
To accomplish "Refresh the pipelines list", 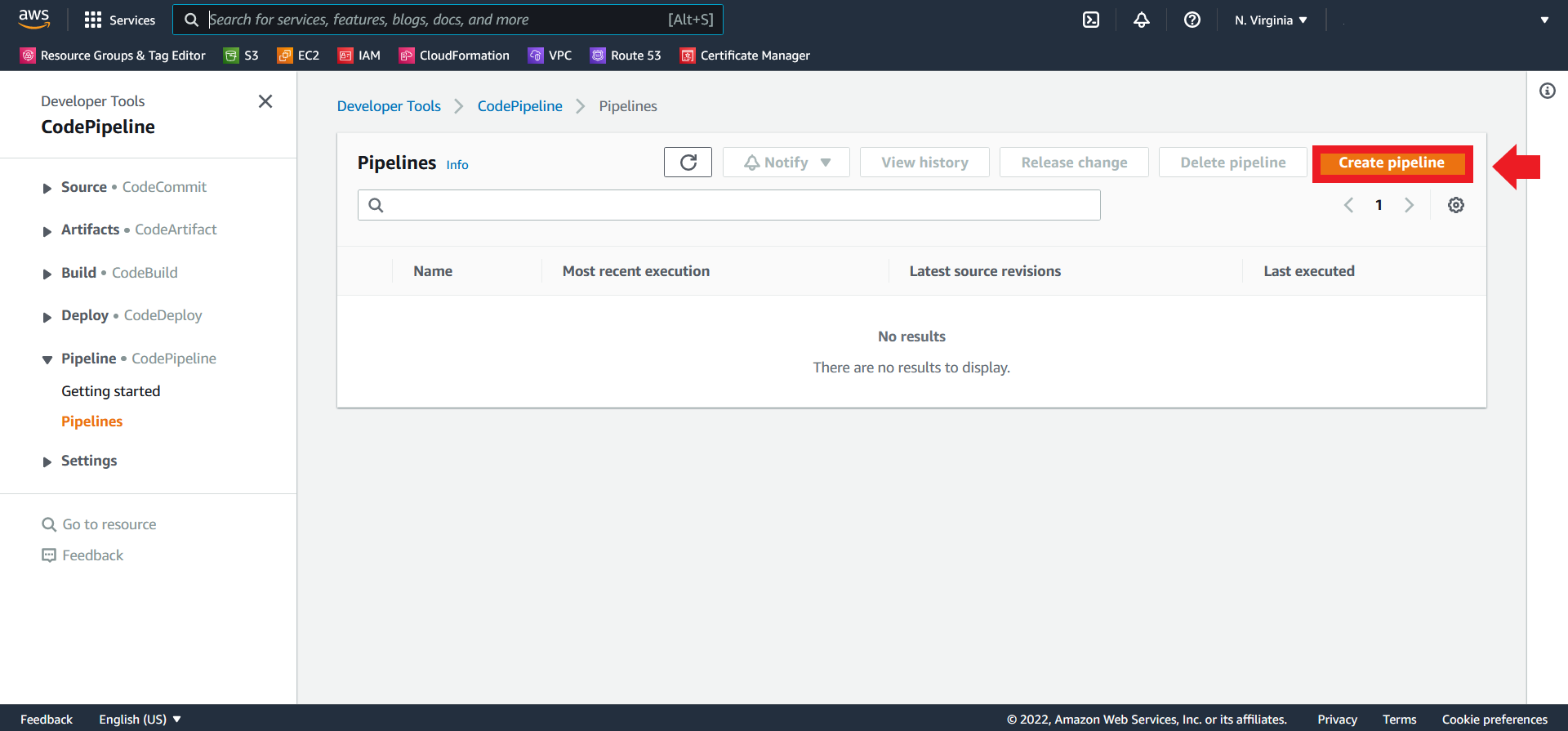I will [x=688, y=162].
